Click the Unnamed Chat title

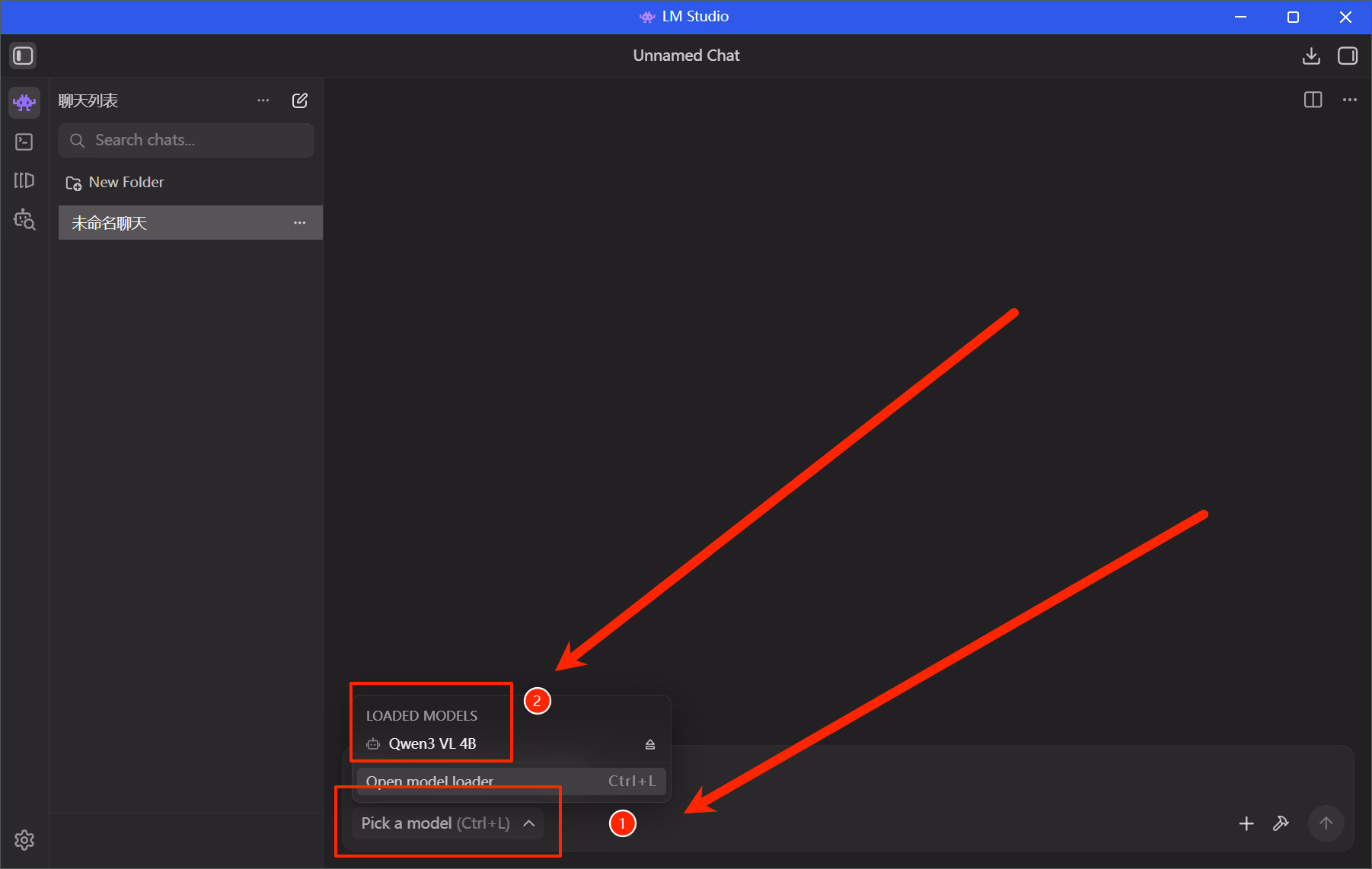tap(686, 56)
